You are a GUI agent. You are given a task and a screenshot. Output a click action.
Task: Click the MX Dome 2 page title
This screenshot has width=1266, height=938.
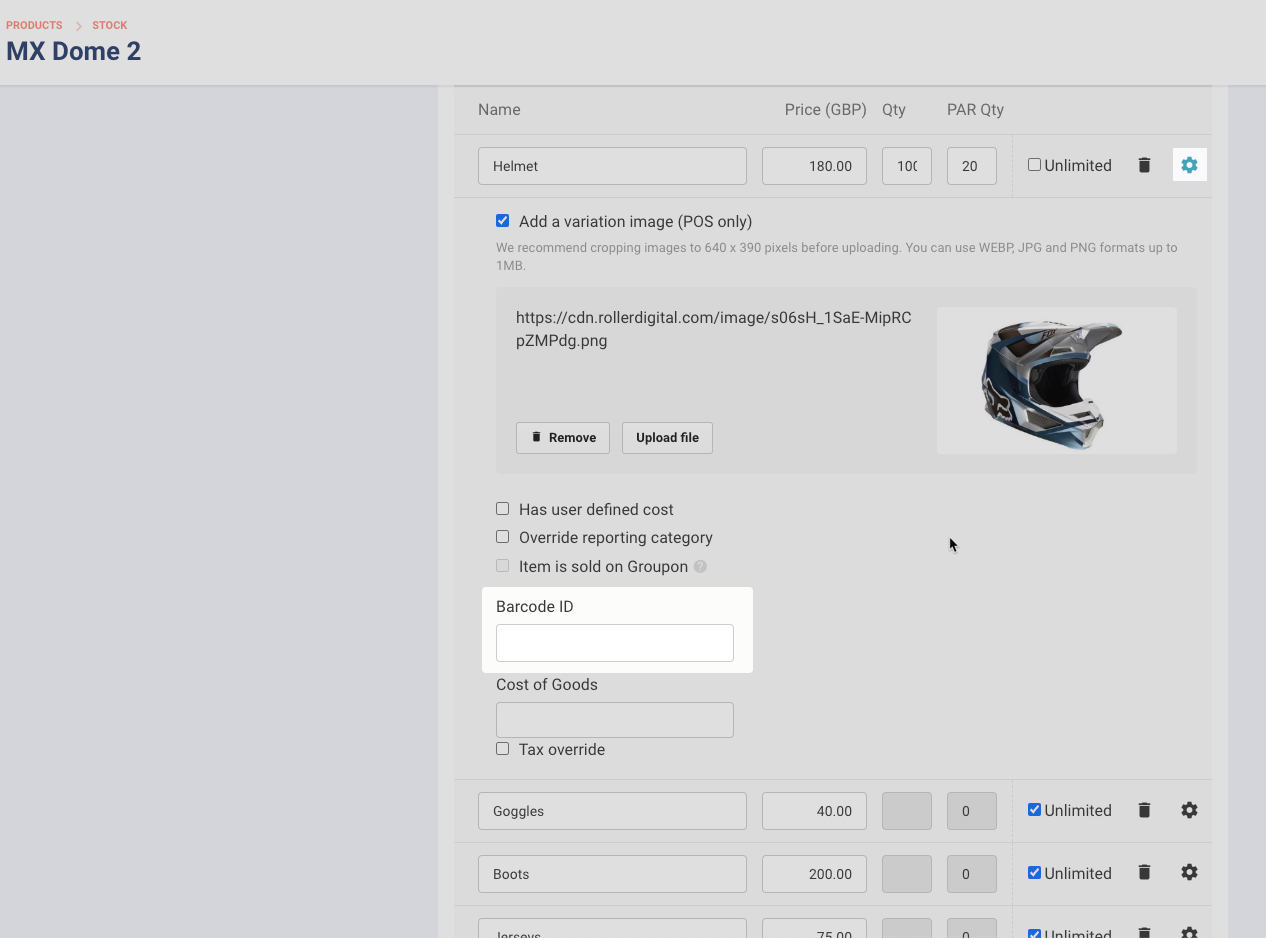click(x=74, y=51)
